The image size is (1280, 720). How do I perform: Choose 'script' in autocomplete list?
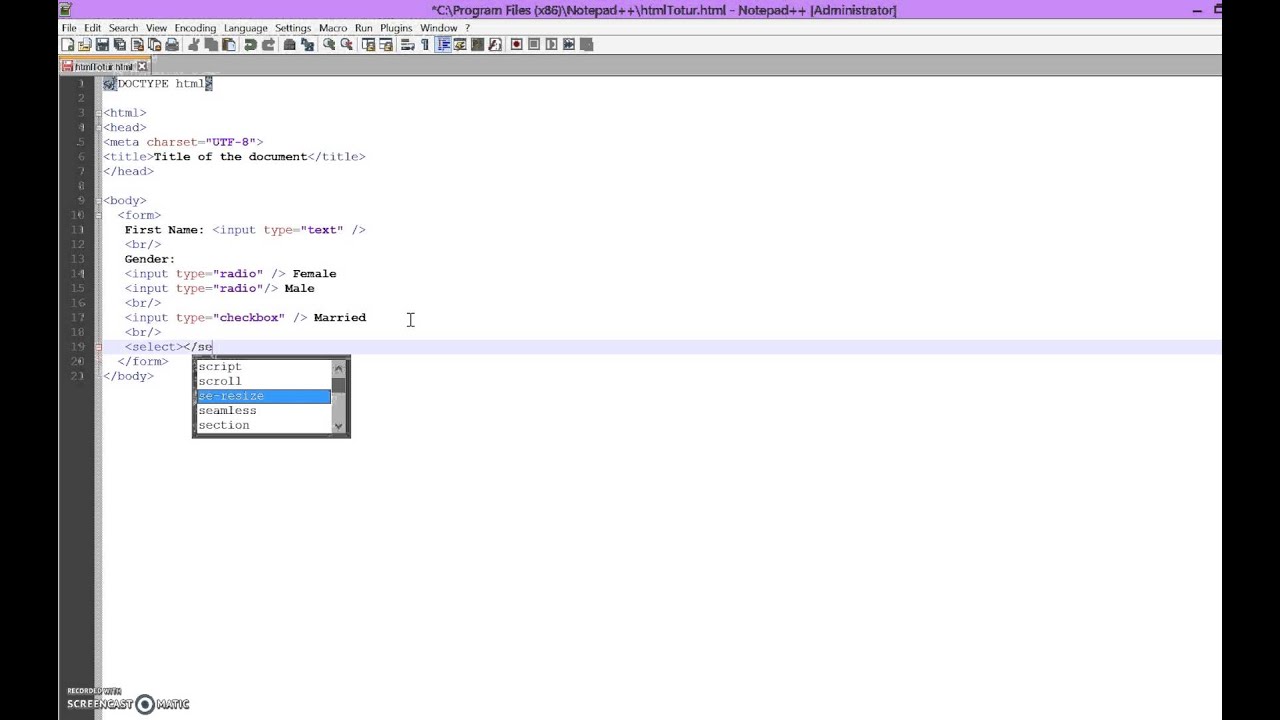tap(263, 366)
